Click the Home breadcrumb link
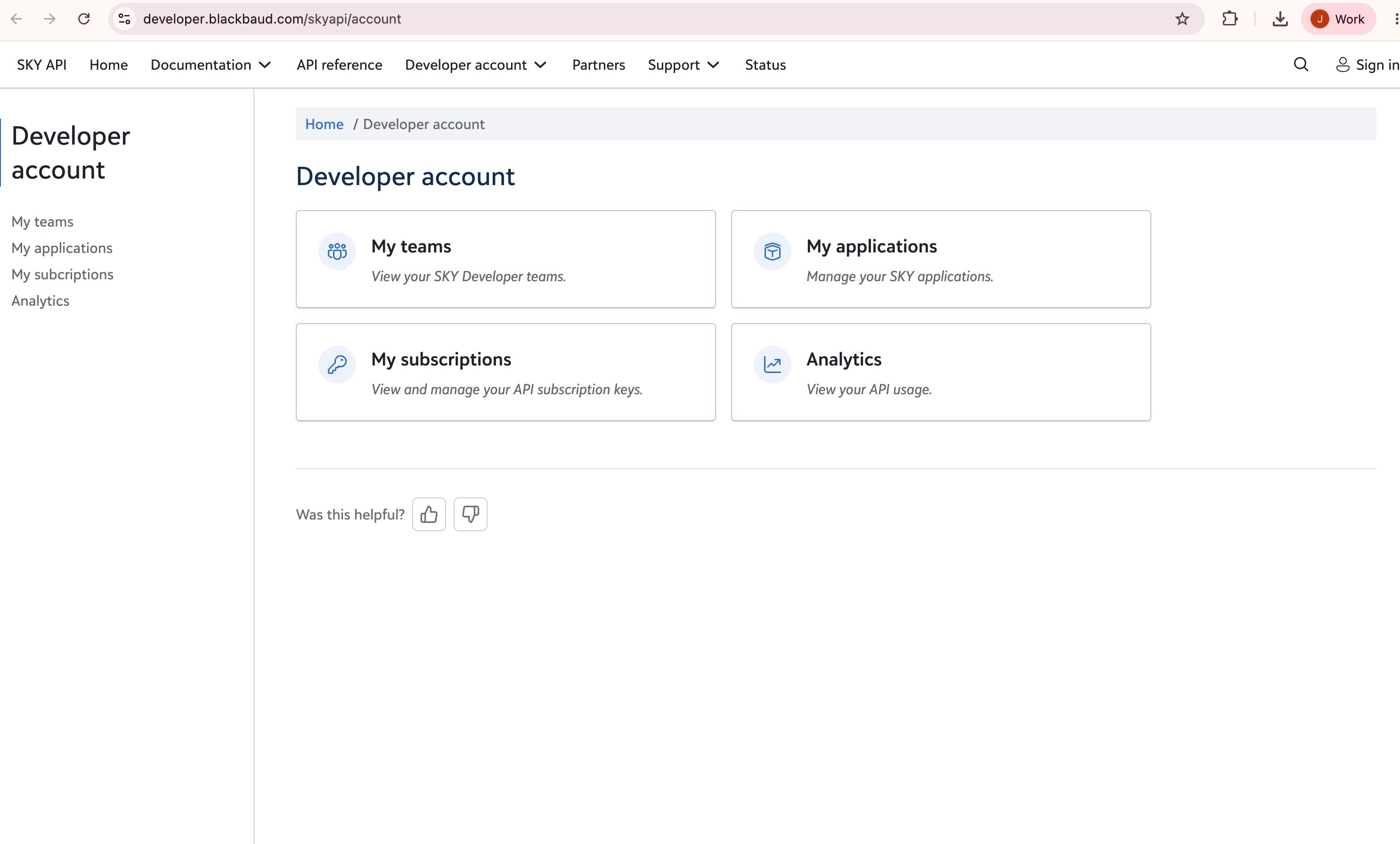The image size is (1400, 844). pos(324,124)
